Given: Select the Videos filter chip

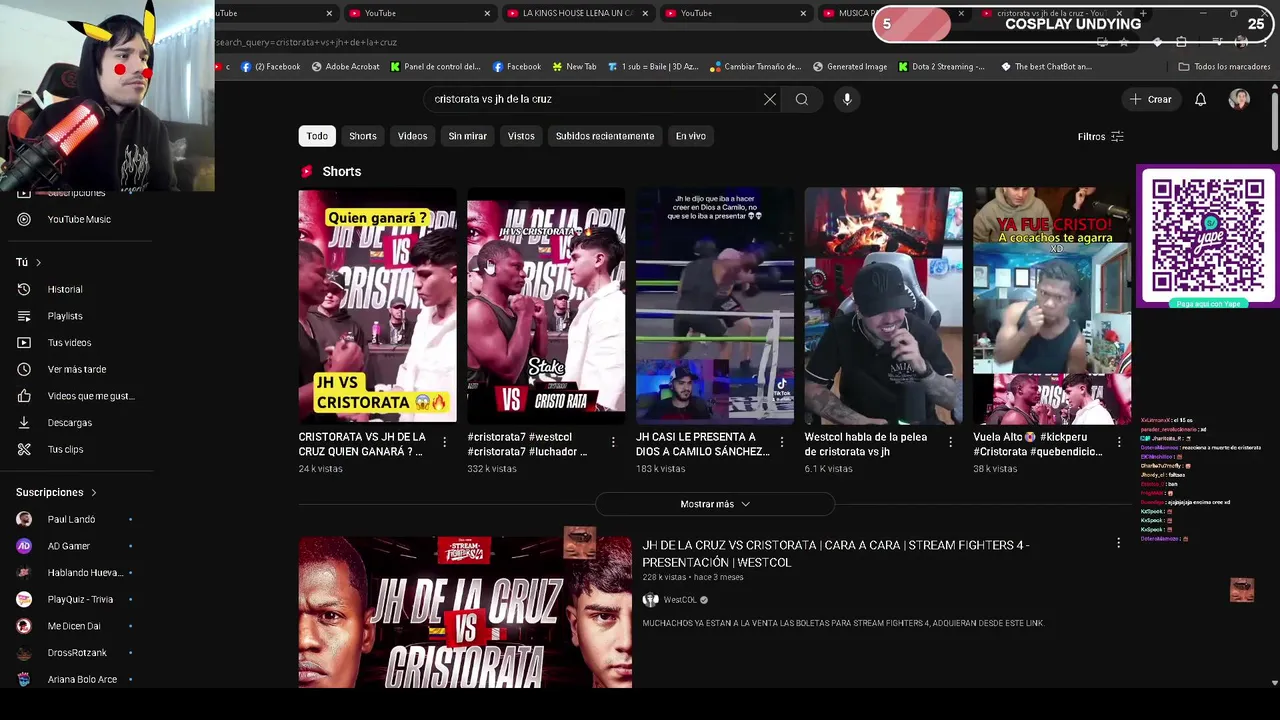Looking at the screenshot, I should point(412,136).
